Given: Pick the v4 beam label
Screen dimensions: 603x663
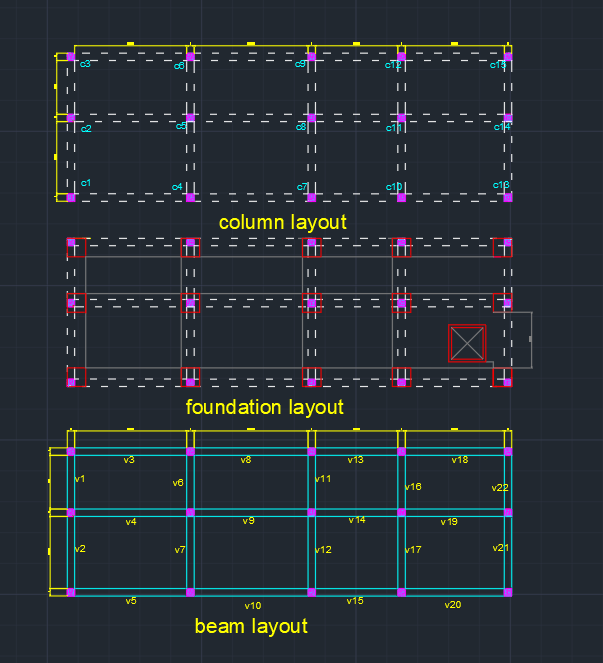Looking at the screenshot, I should (131, 522).
